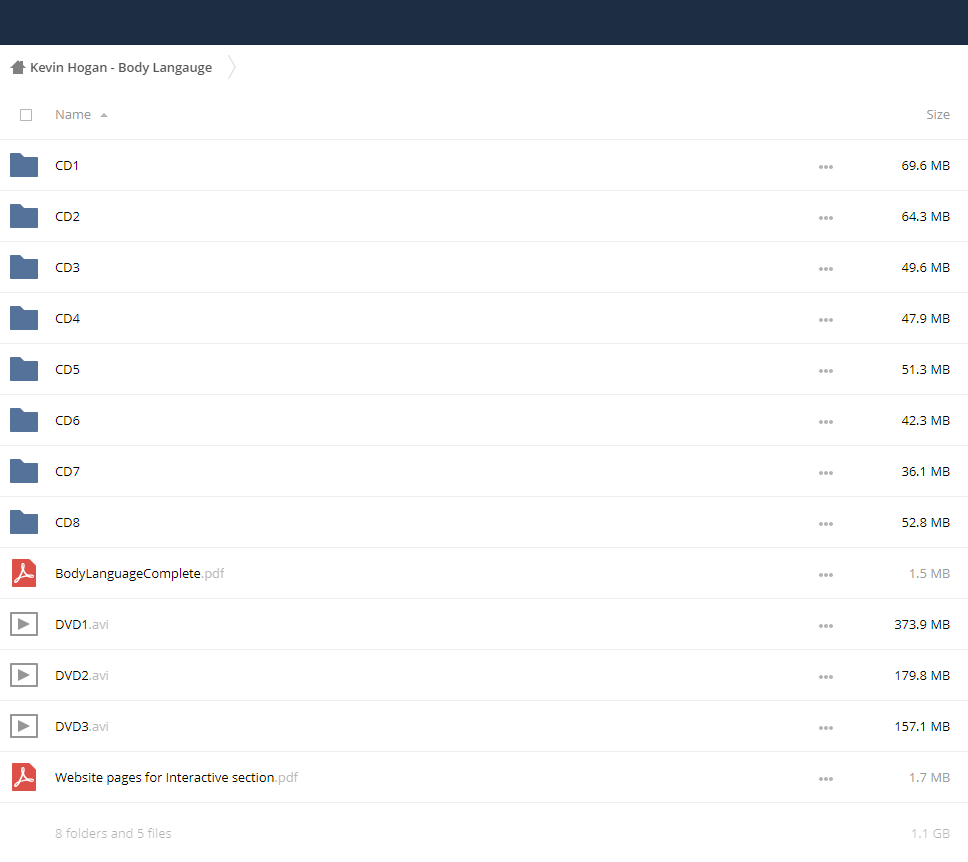Open the more actions menu for CD8
This screenshot has height=862, width=968.
(826, 524)
